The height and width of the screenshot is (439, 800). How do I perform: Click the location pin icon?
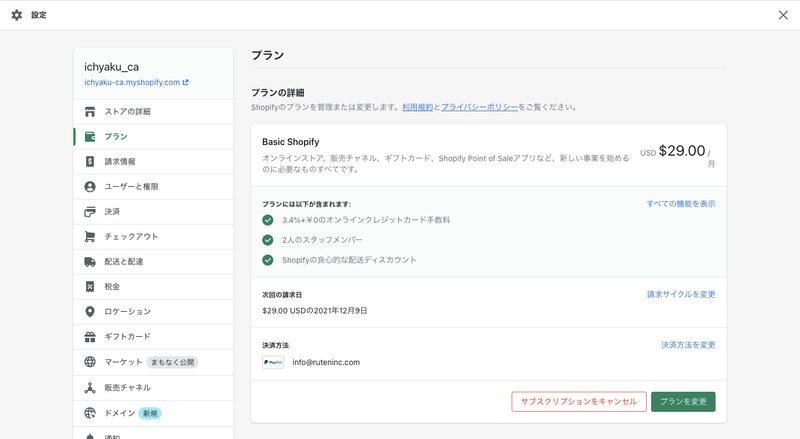click(90, 311)
